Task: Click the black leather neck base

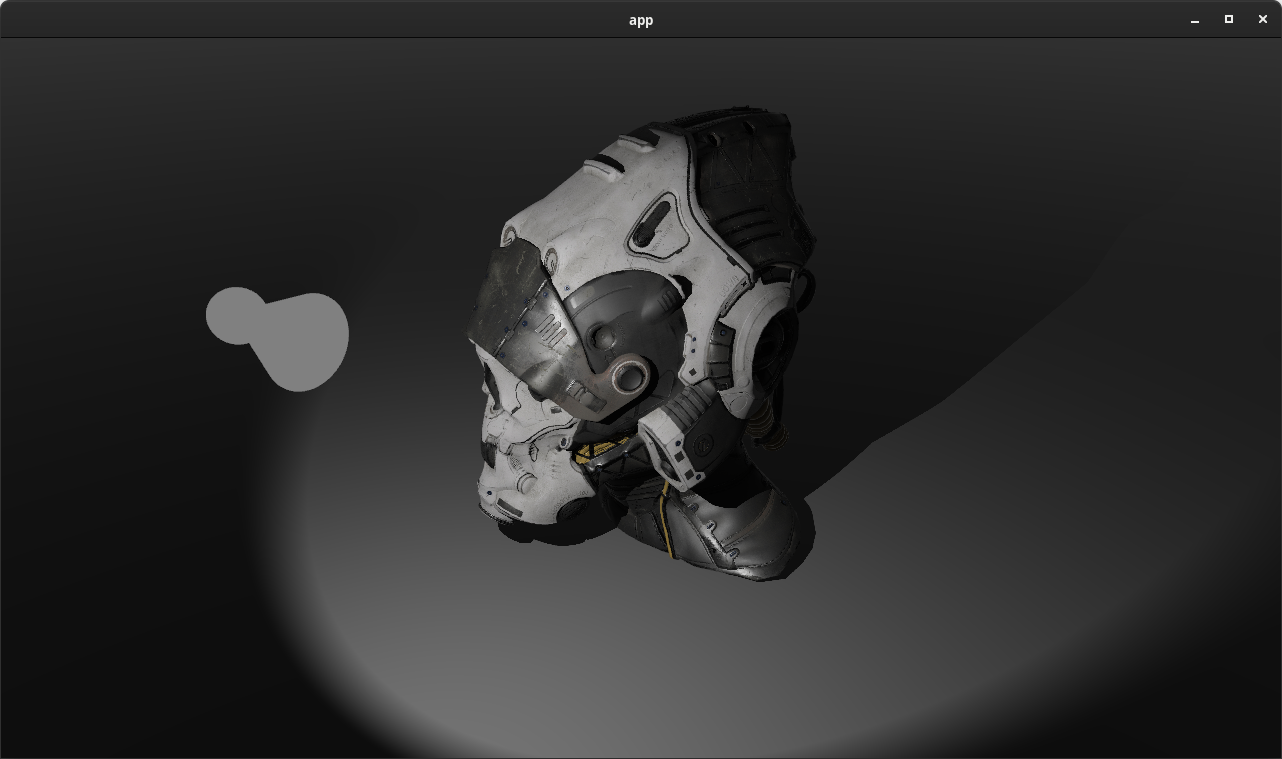Action: click(740, 535)
